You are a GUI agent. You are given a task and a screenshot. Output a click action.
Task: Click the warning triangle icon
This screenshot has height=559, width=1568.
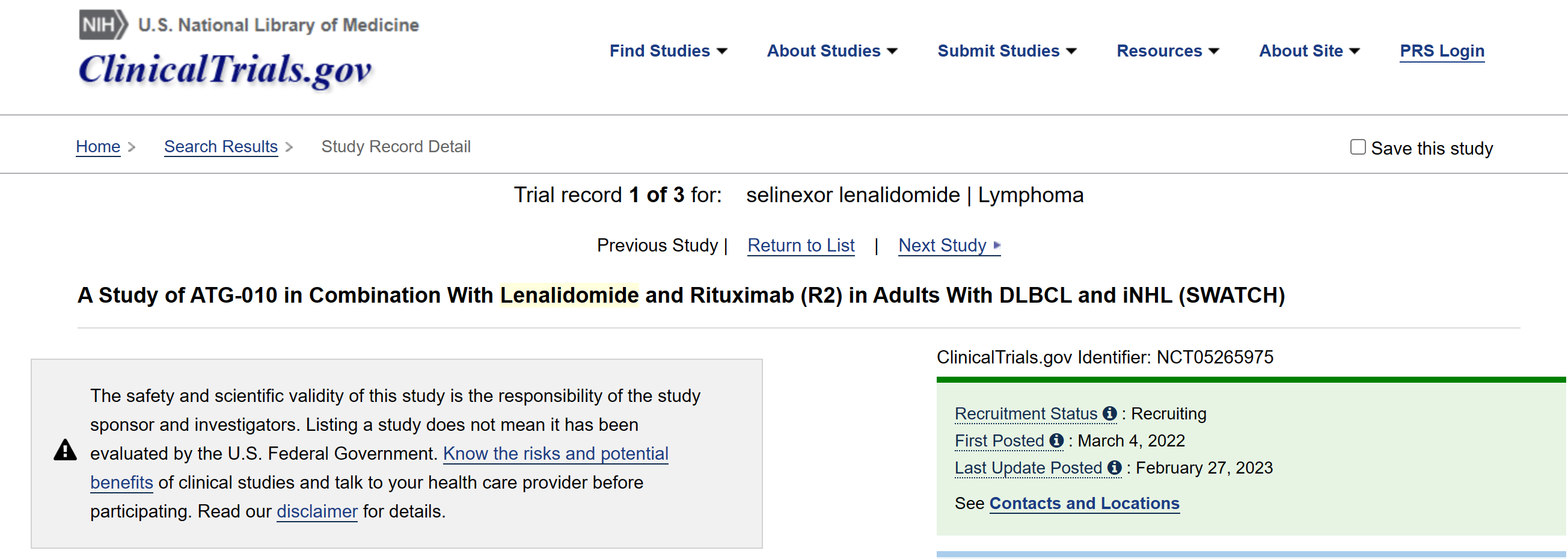click(x=65, y=450)
